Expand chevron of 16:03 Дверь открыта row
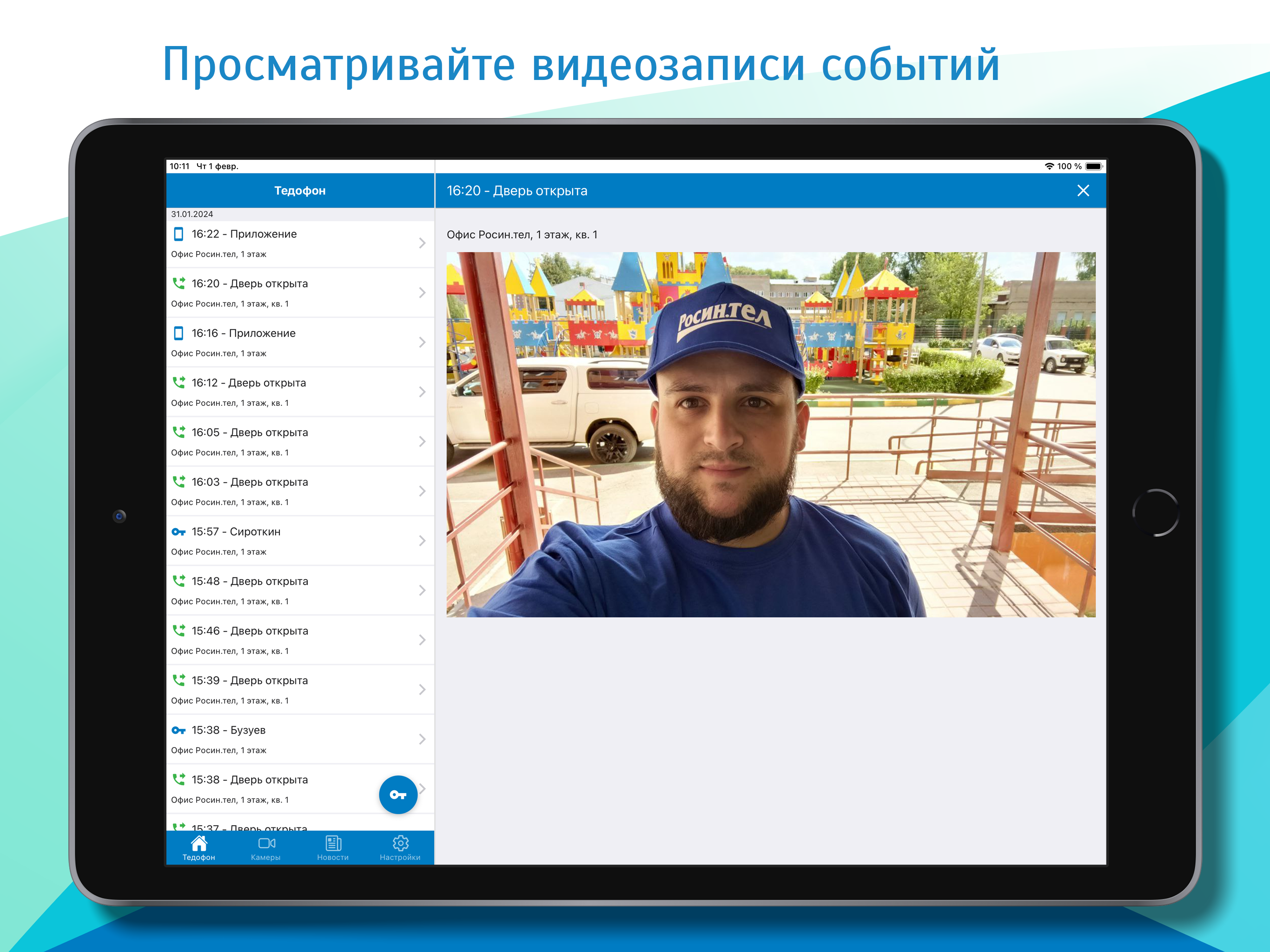 tap(422, 491)
